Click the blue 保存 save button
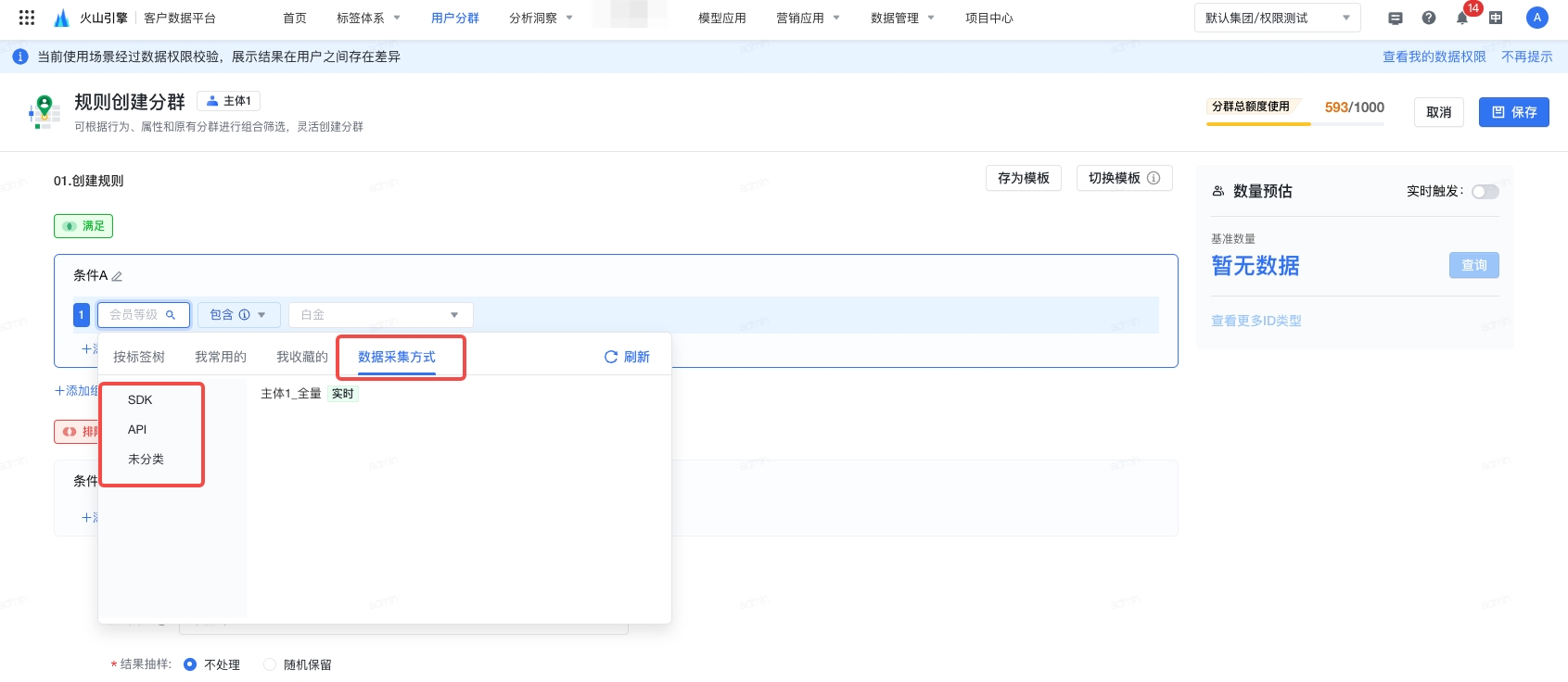1568x682 pixels. [x=1514, y=112]
